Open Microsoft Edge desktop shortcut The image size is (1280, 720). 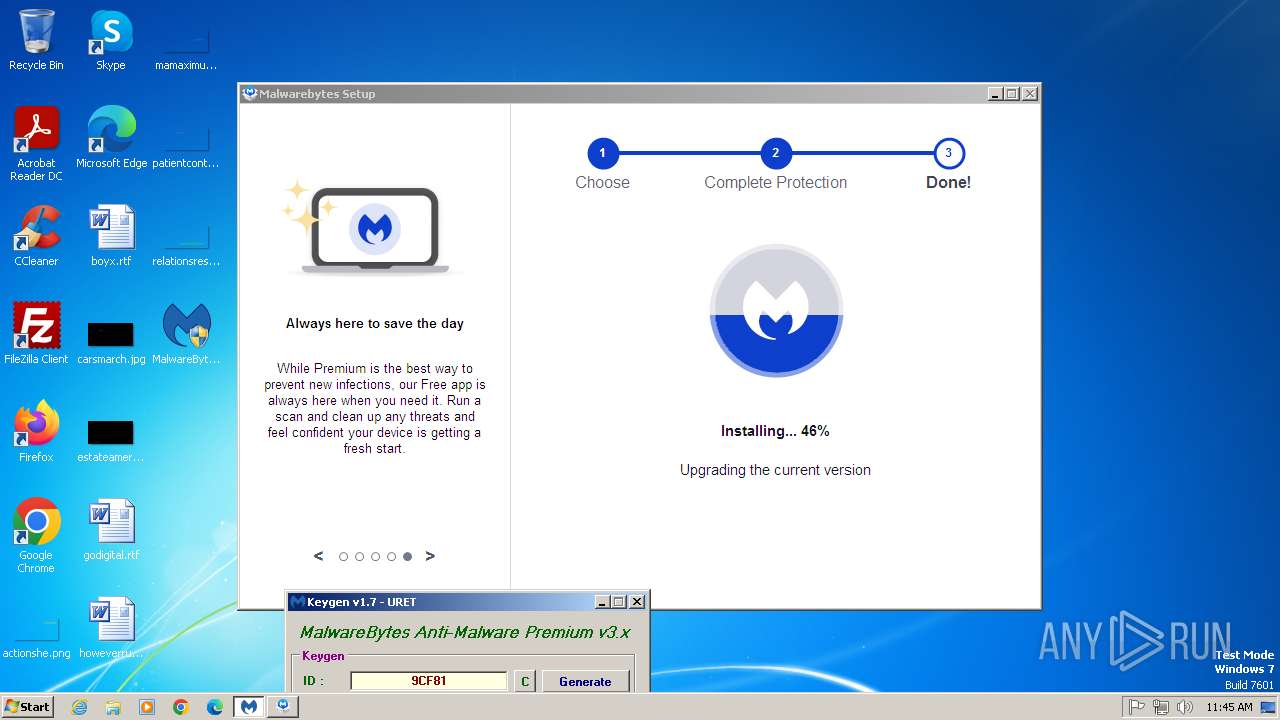pos(111,138)
